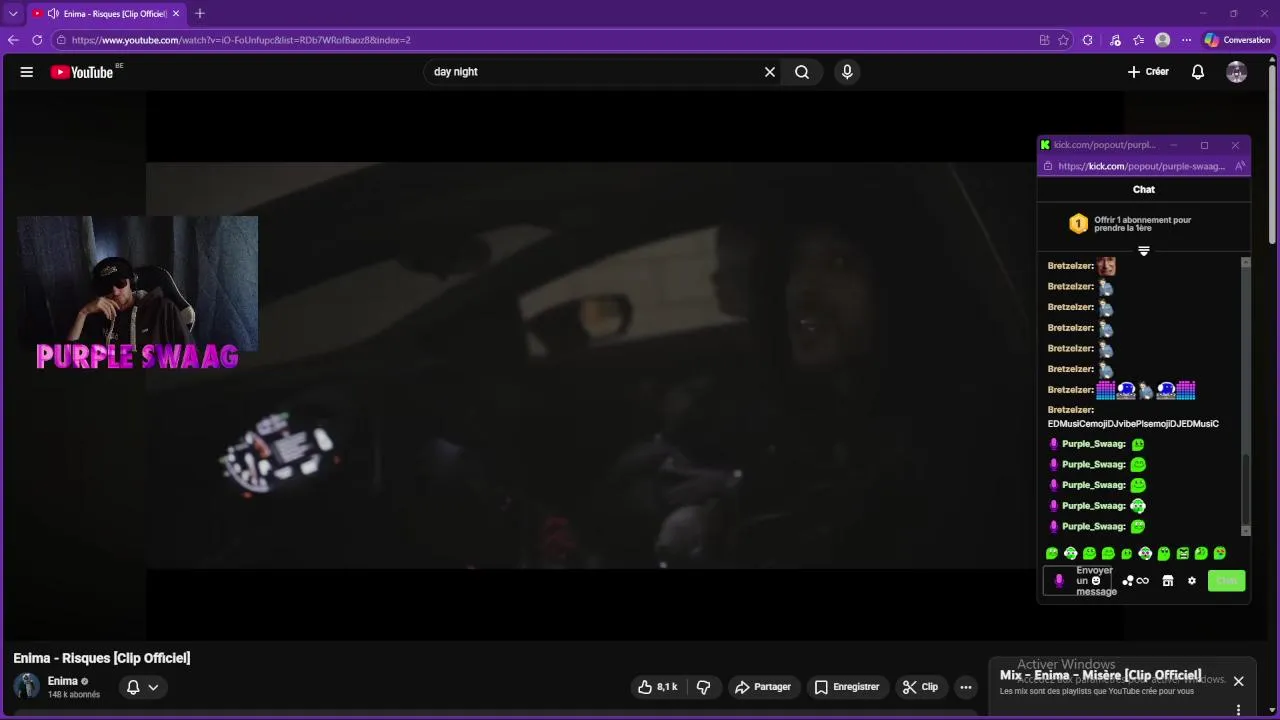Screen dimensions: 1280x720
Task: Open Purple_Swaag identity badge in chat input
Action: pyautogui.click(x=1059, y=581)
